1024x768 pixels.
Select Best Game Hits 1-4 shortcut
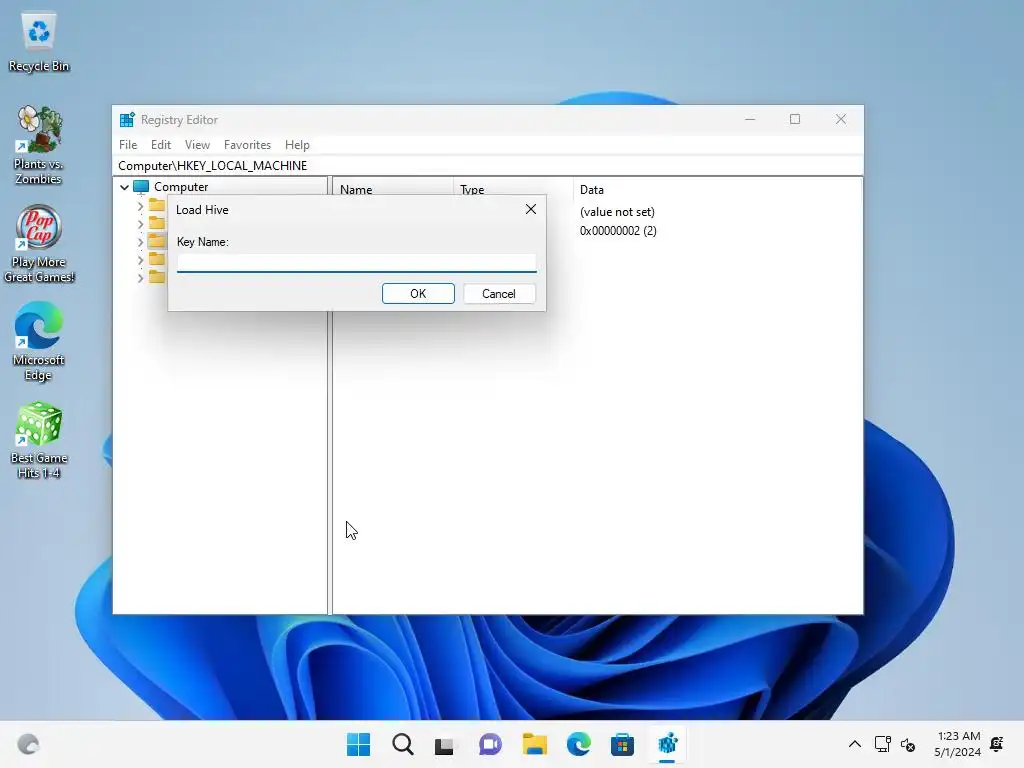tap(39, 440)
